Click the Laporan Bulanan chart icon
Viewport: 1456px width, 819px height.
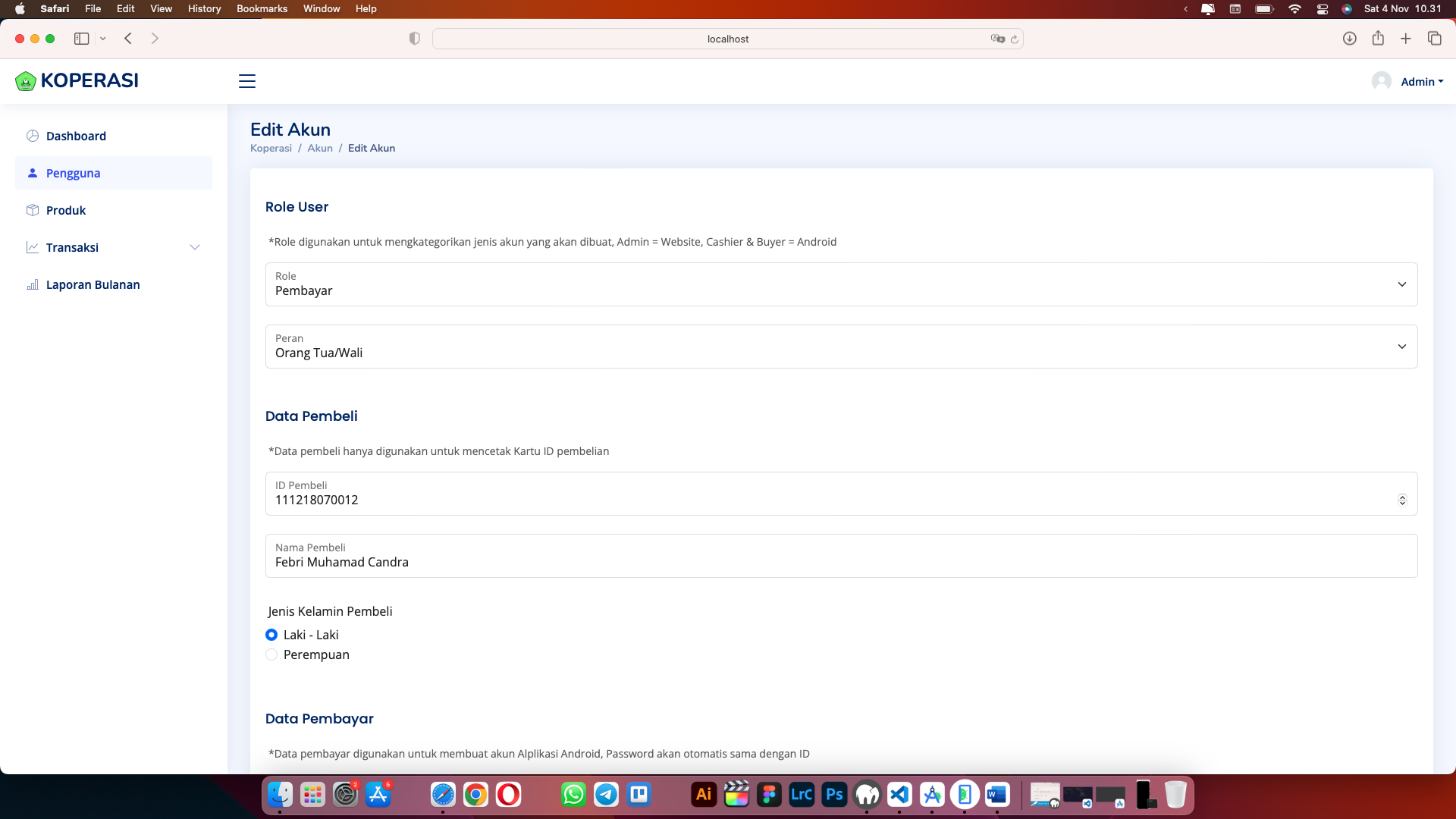tap(33, 284)
